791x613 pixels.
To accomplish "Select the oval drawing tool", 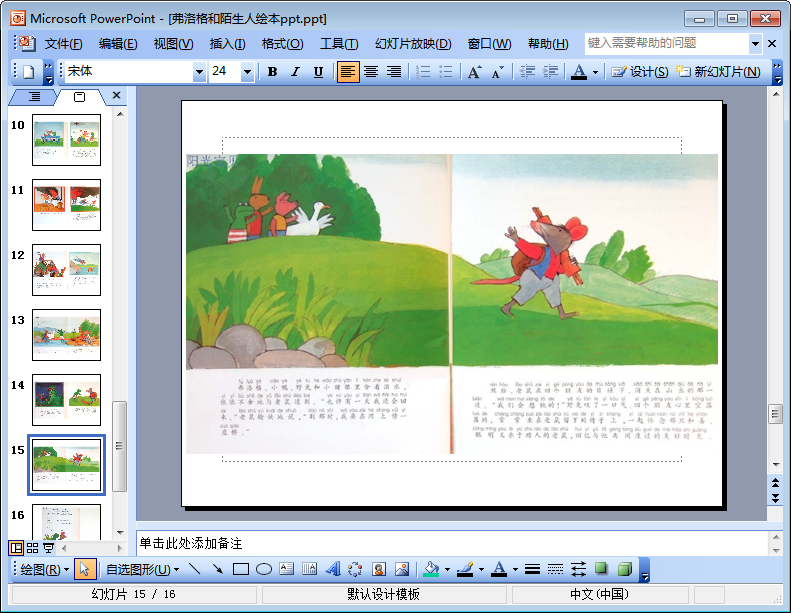I will 264,570.
